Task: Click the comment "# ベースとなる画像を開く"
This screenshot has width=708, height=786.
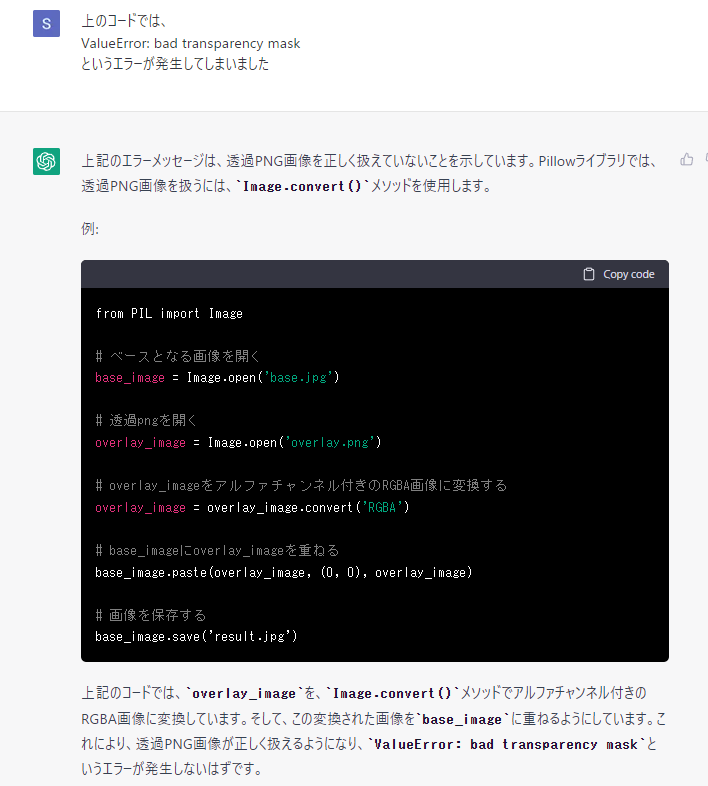Action: [178, 356]
